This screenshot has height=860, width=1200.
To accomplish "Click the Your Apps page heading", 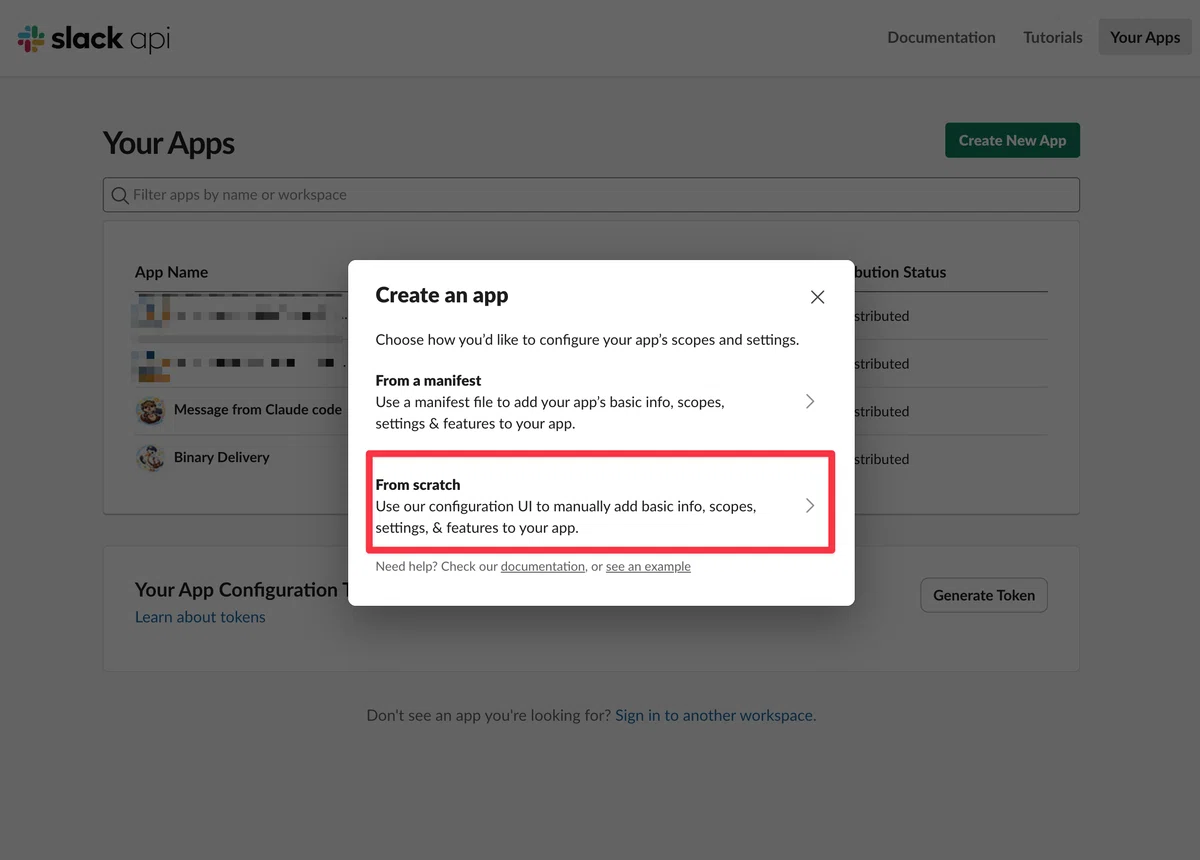I will (x=169, y=143).
